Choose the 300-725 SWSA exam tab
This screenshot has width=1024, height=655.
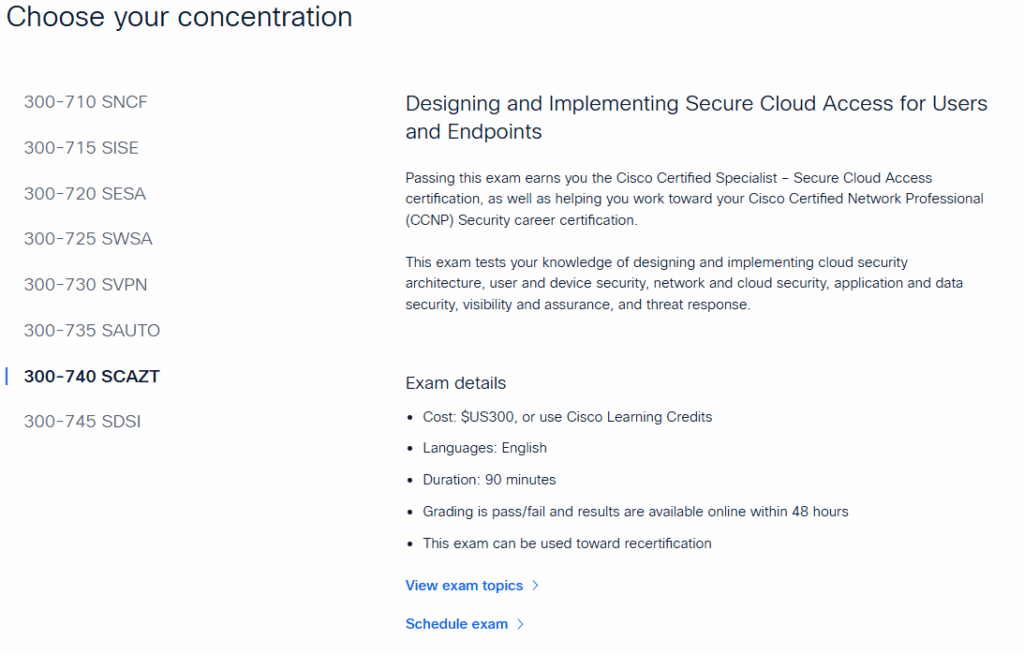[x=88, y=239]
